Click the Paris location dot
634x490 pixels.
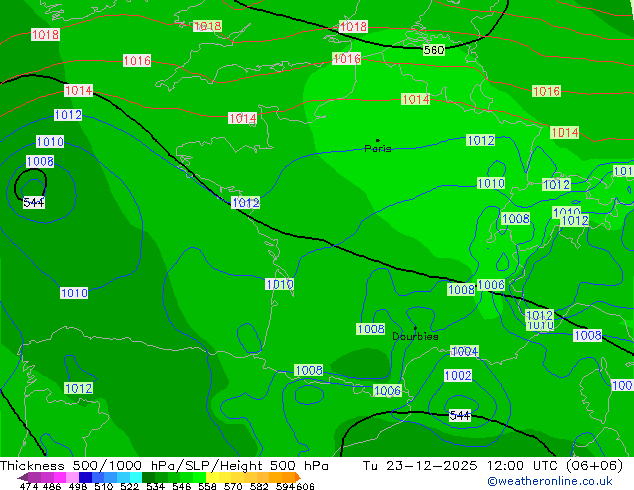(378, 140)
